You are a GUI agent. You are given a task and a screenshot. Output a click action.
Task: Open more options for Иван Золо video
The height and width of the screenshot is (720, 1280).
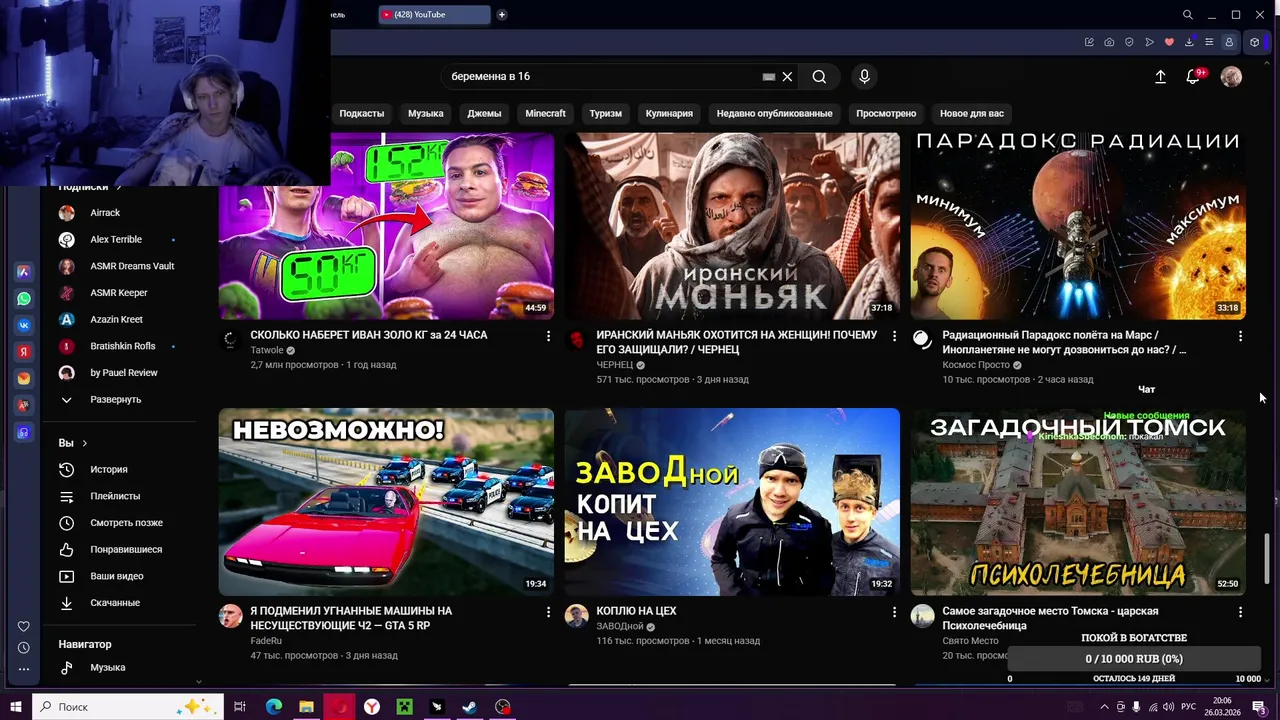tap(548, 336)
